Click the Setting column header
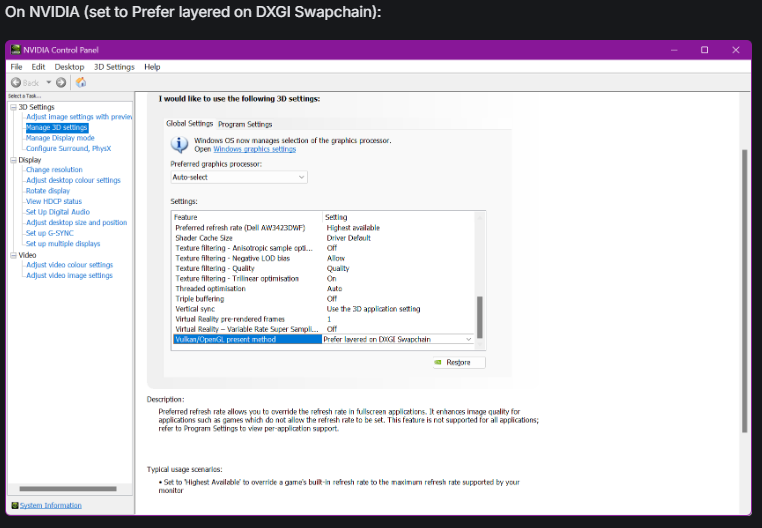The height and width of the screenshot is (528, 762). click(398, 217)
